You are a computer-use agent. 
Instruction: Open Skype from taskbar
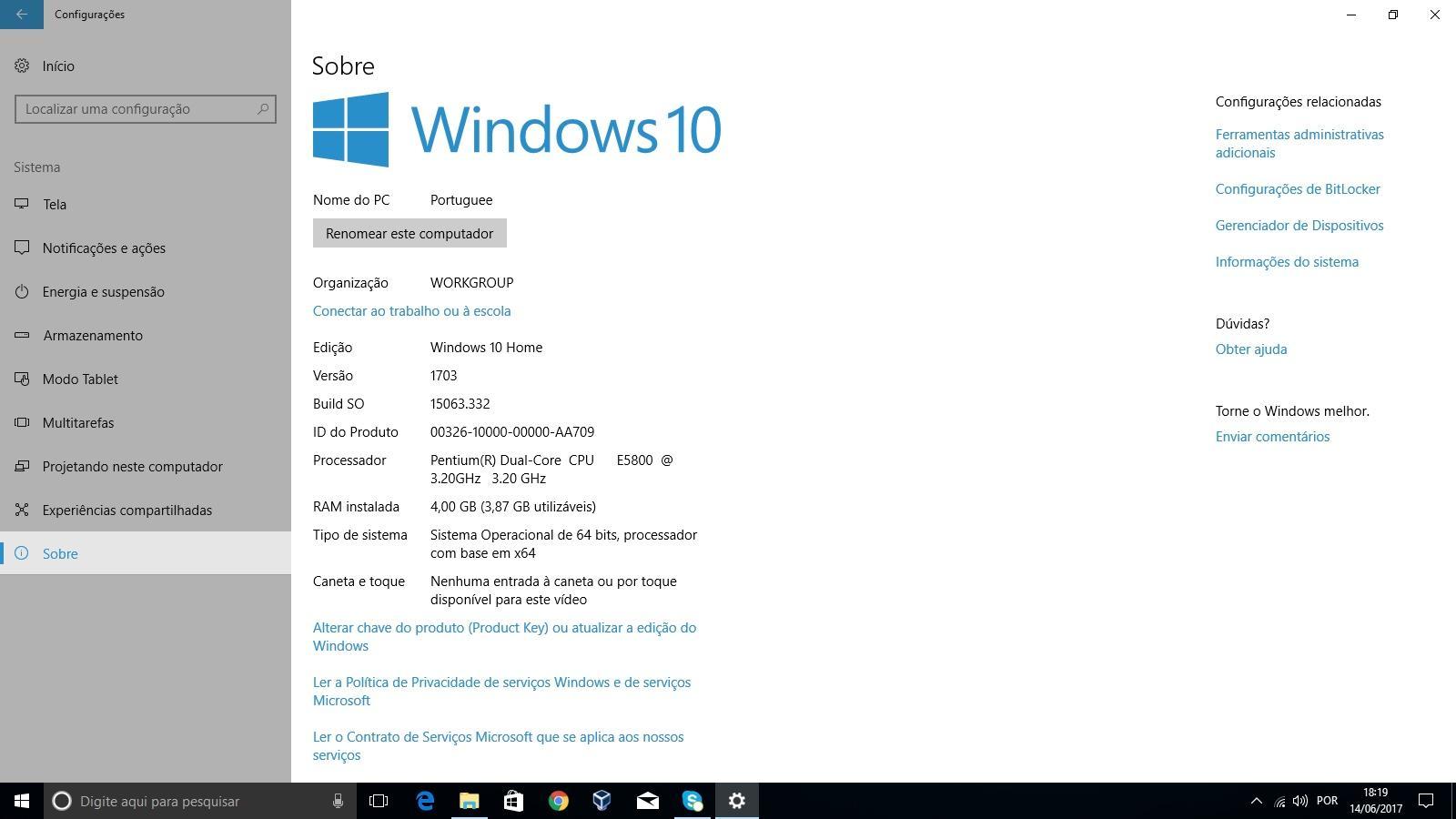(x=693, y=801)
